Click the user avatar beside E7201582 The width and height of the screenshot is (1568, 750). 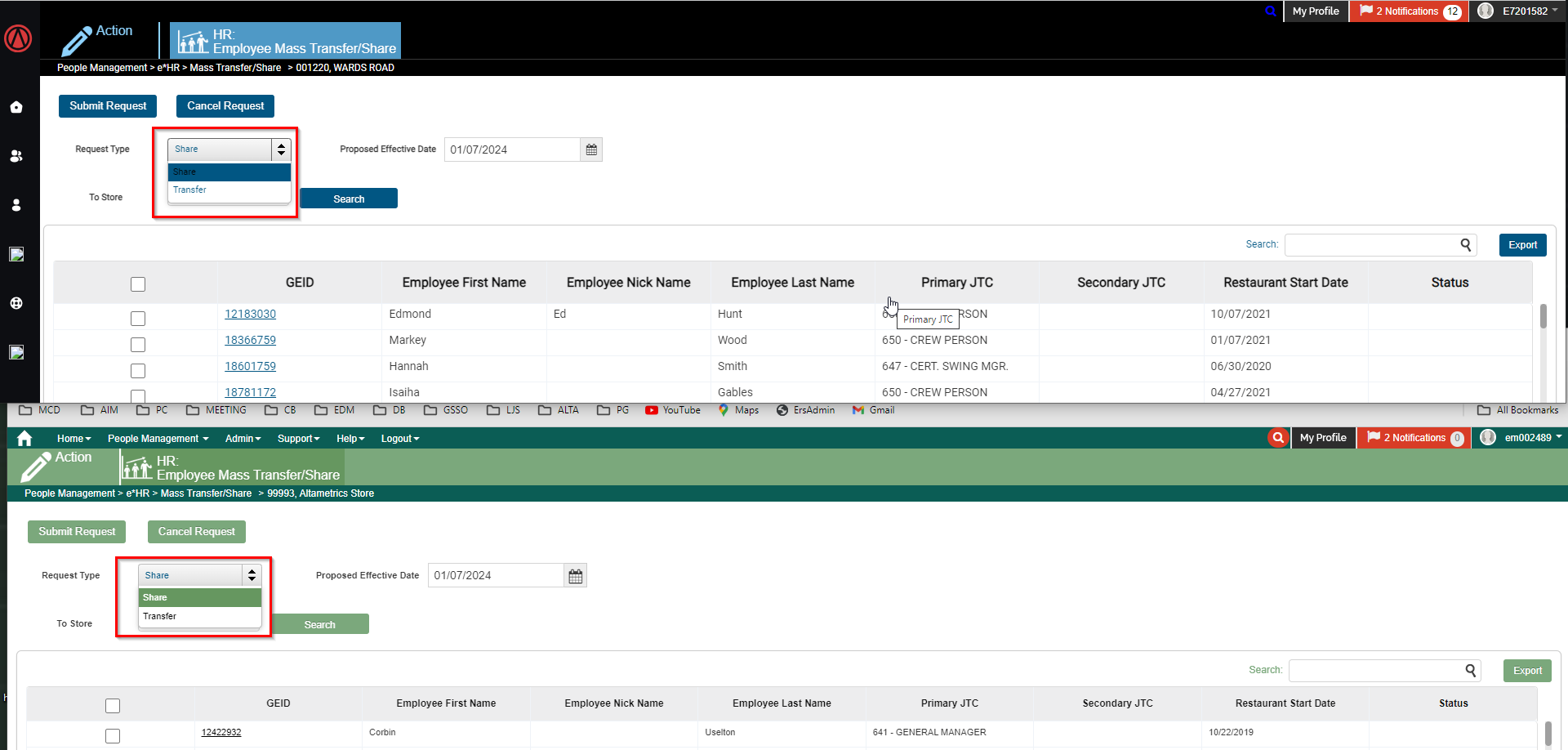1486,11
